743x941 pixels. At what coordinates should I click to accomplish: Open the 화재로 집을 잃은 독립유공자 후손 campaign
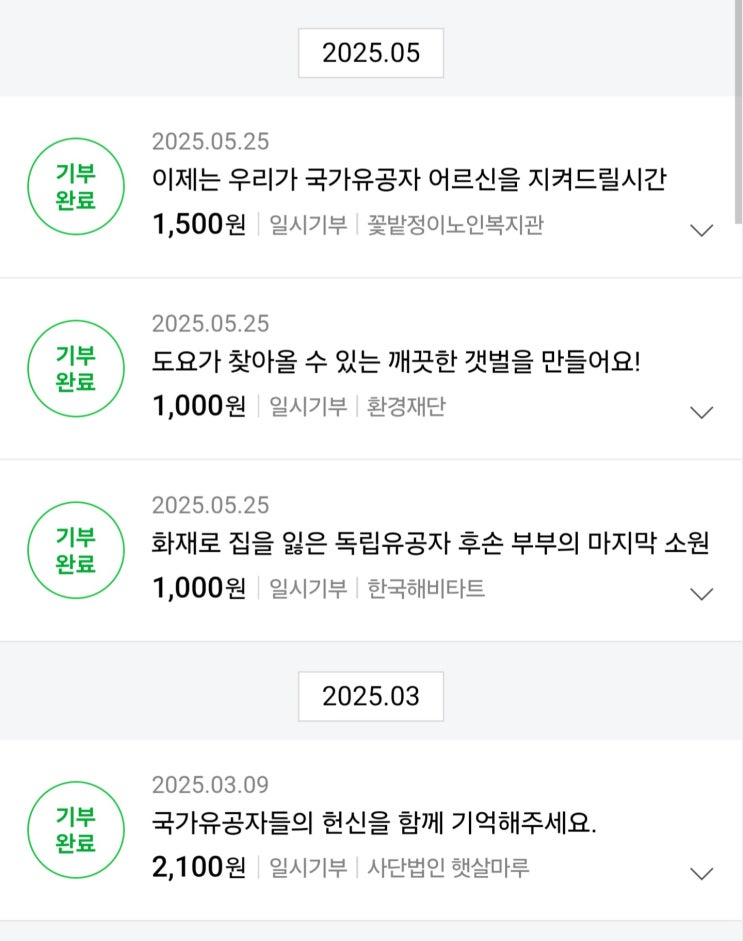pyautogui.click(x=430, y=544)
